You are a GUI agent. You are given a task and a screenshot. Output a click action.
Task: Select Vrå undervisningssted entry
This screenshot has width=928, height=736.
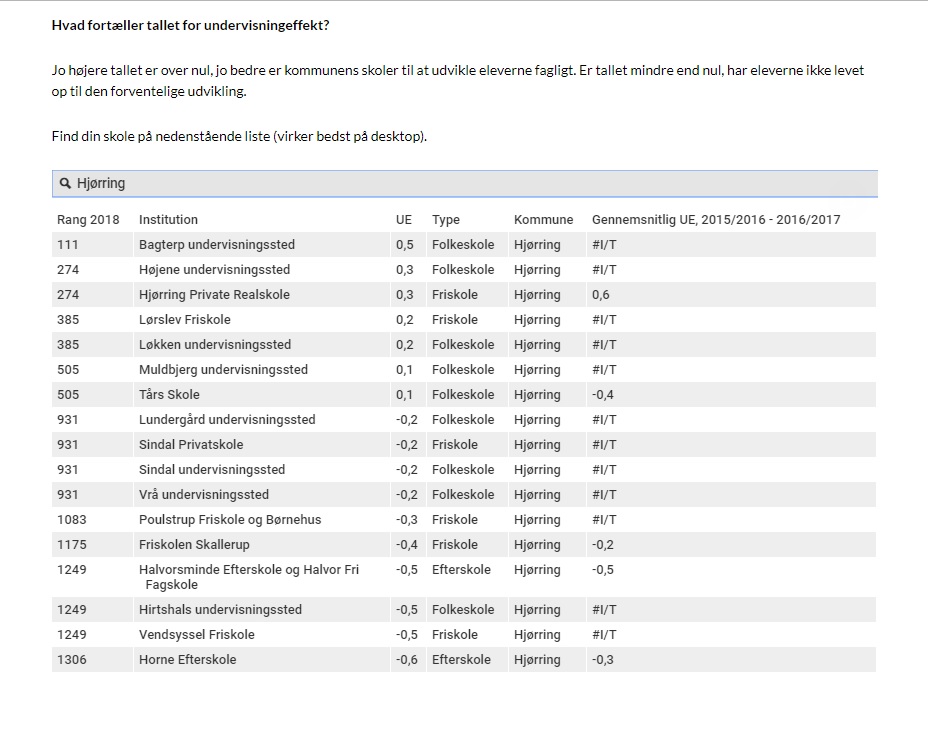pyautogui.click(x=204, y=495)
